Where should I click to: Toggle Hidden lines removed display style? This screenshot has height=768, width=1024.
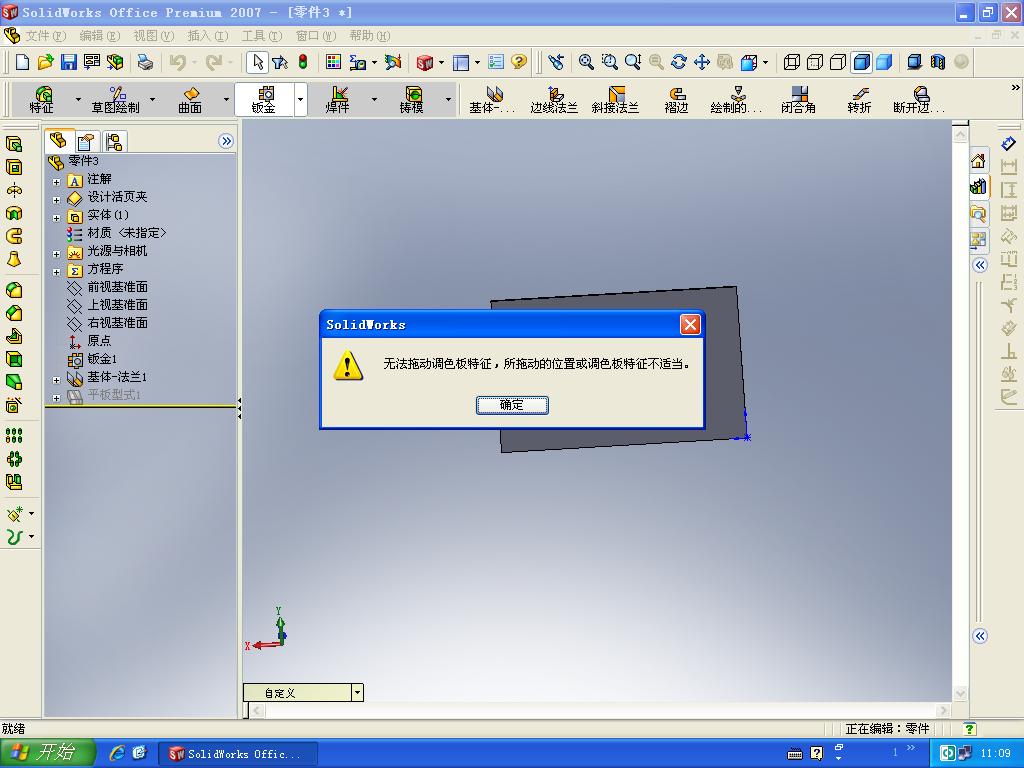(838, 62)
